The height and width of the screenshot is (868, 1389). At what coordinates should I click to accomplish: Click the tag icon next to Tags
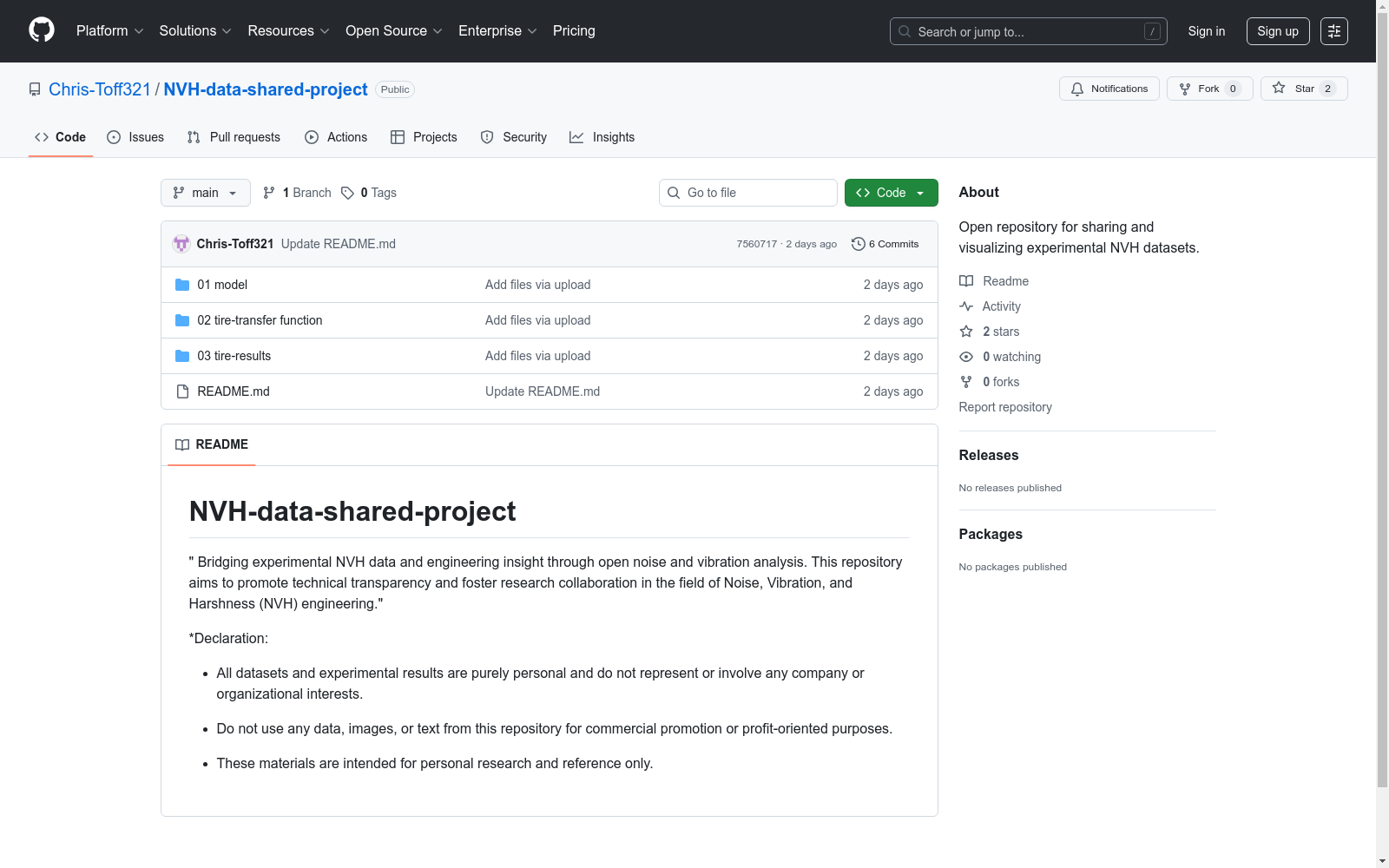coord(347,193)
